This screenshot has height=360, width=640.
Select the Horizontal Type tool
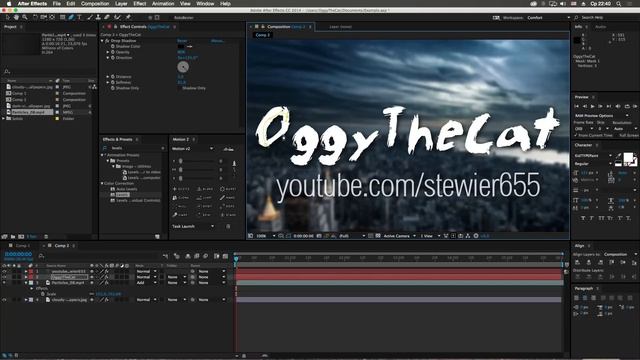(80, 18)
